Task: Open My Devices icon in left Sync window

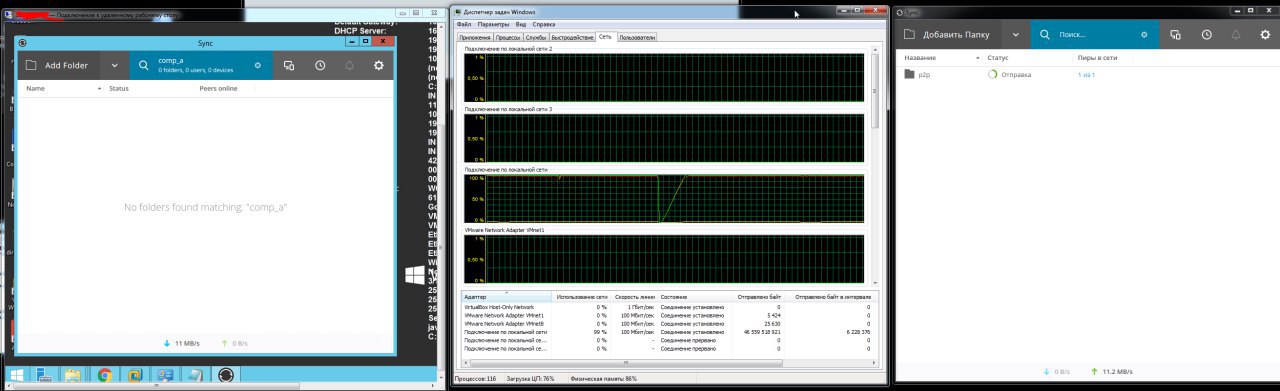Action: click(288, 66)
